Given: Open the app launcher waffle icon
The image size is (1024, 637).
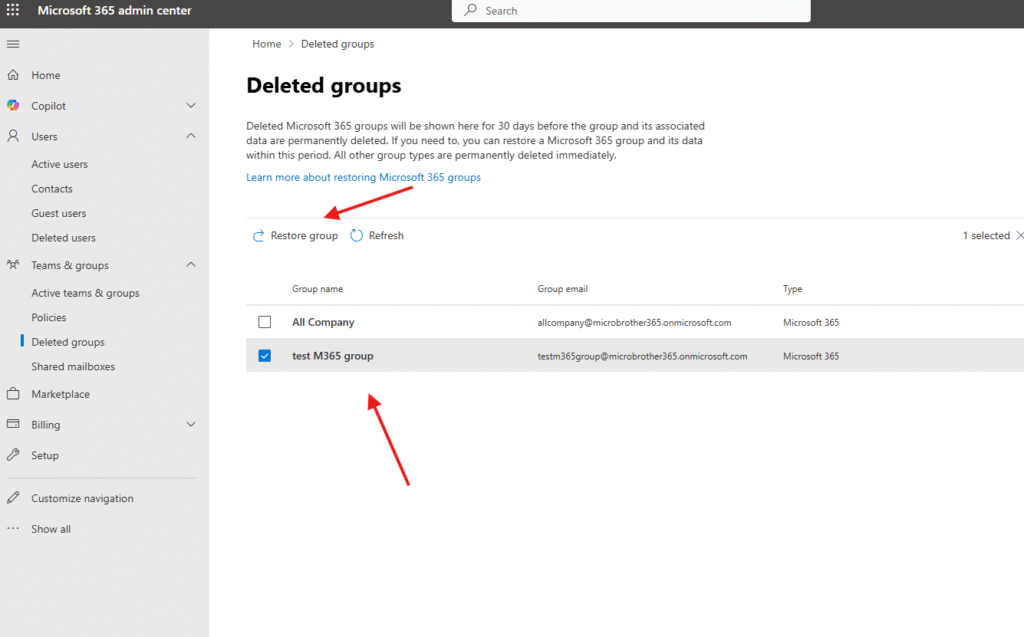Looking at the screenshot, I should coord(13,11).
